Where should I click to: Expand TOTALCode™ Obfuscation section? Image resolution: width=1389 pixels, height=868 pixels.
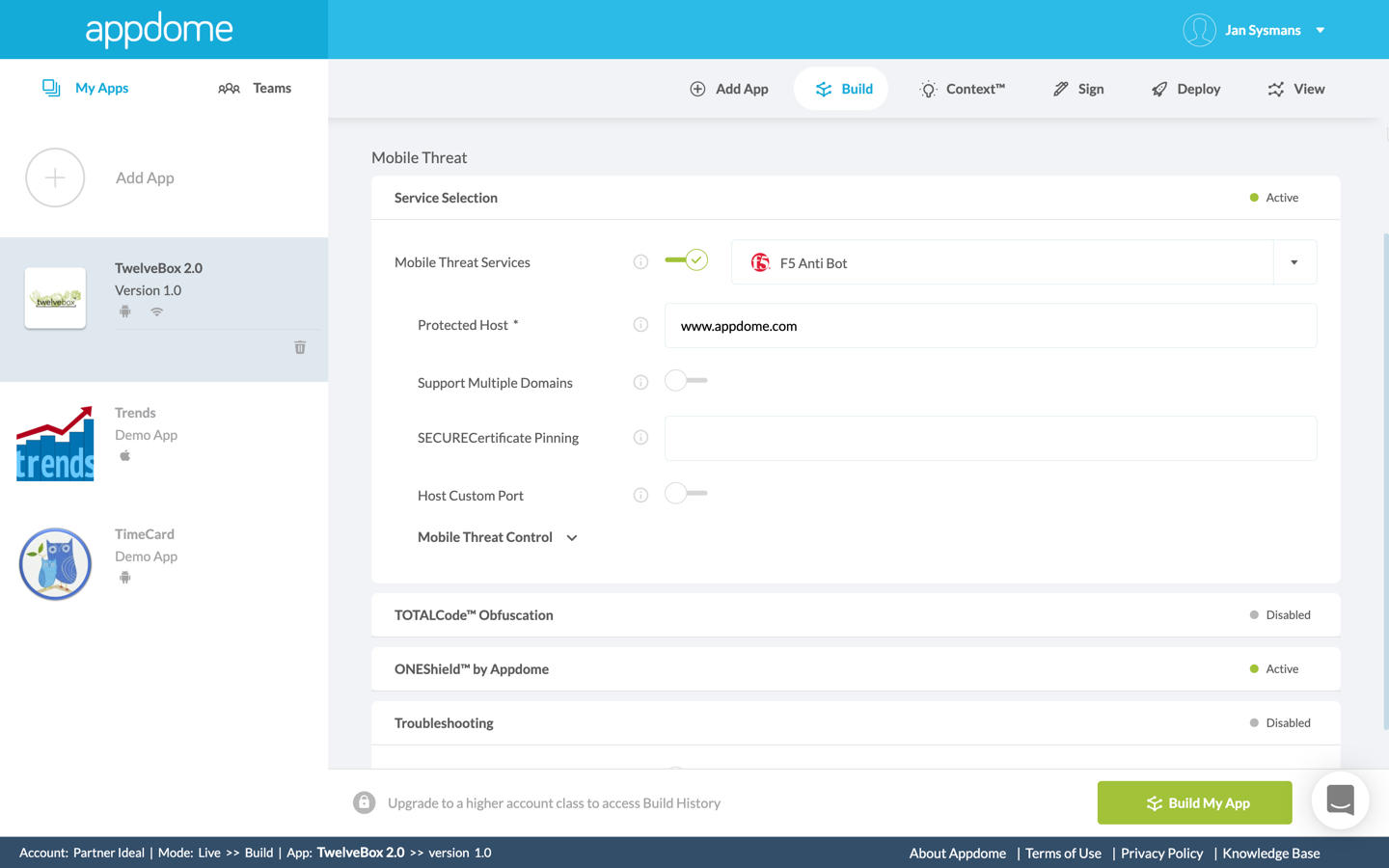click(x=856, y=615)
